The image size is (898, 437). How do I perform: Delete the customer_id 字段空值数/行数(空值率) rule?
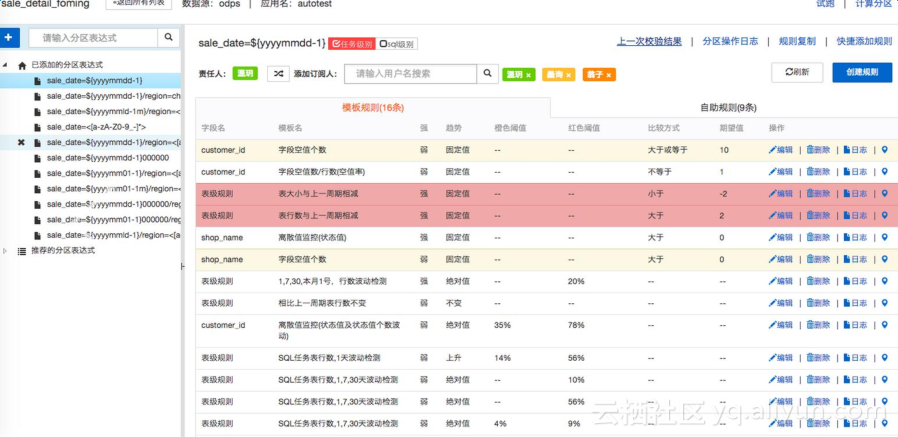[818, 172]
